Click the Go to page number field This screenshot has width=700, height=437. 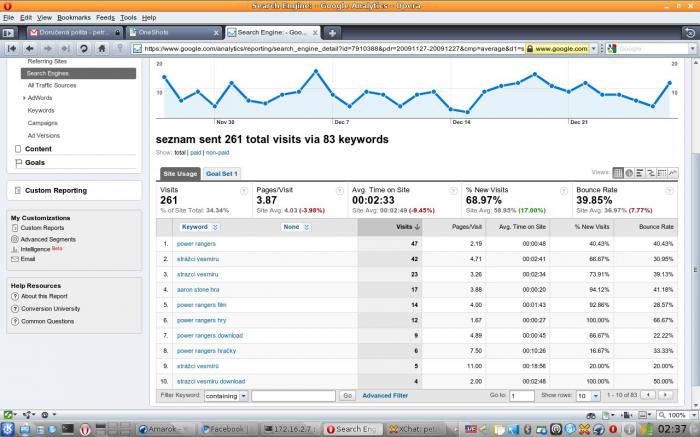pyautogui.click(x=522, y=396)
